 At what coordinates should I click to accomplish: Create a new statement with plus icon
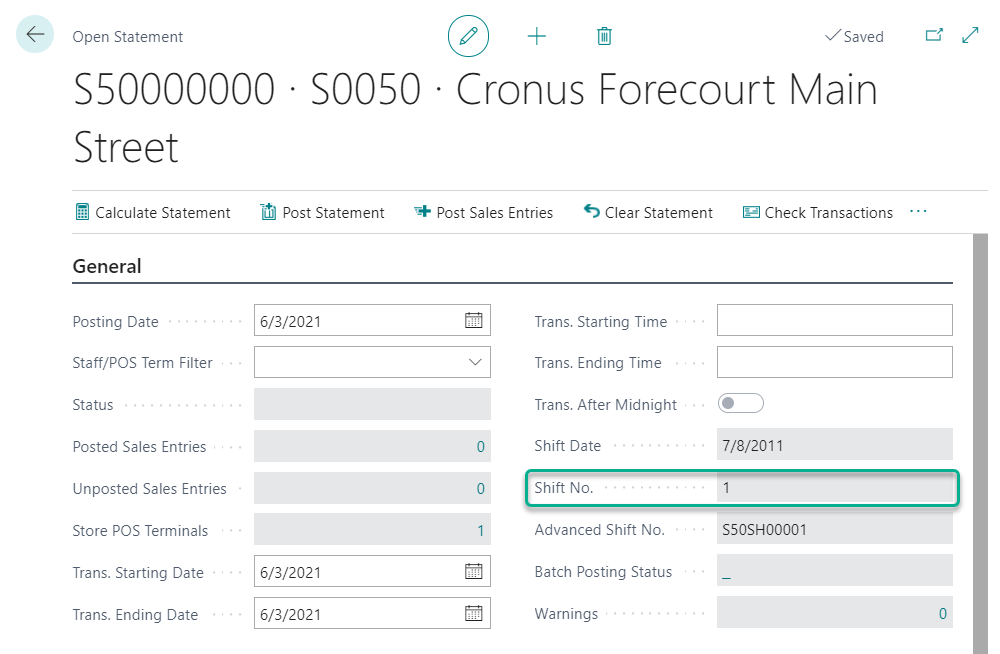click(x=537, y=36)
